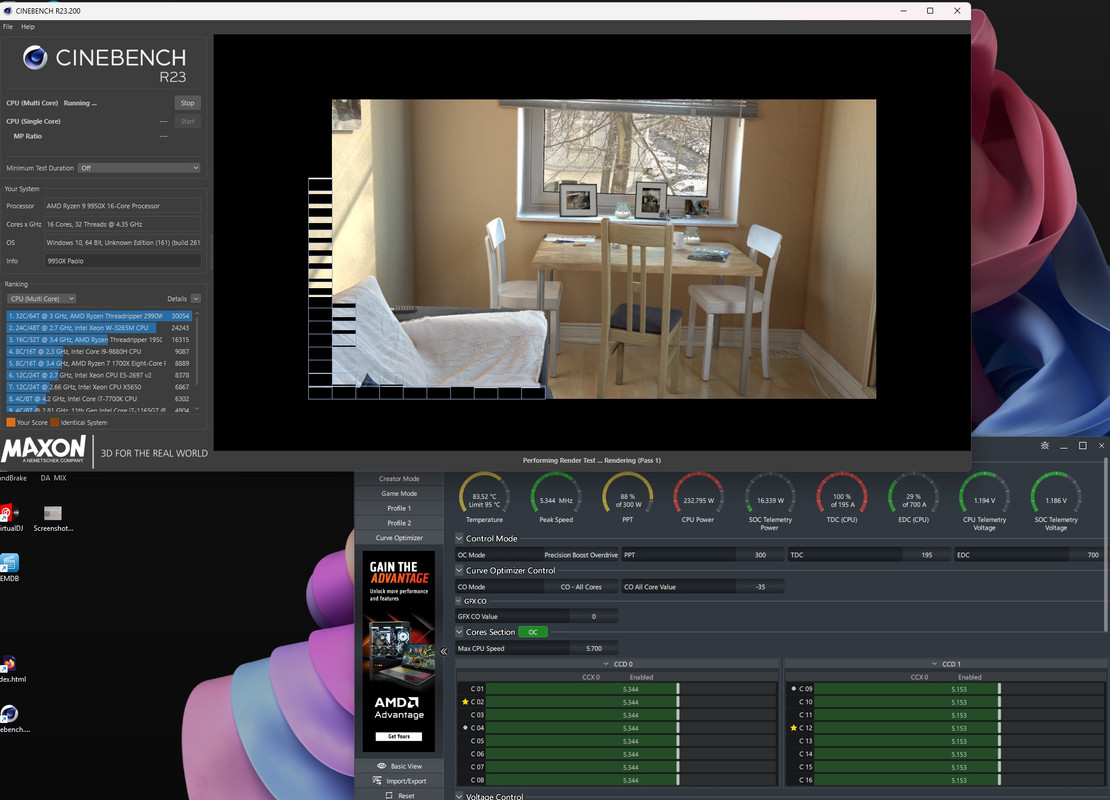The width and height of the screenshot is (1110, 800).
Task: Stop the CPU Multi Core test
Action: [188, 103]
